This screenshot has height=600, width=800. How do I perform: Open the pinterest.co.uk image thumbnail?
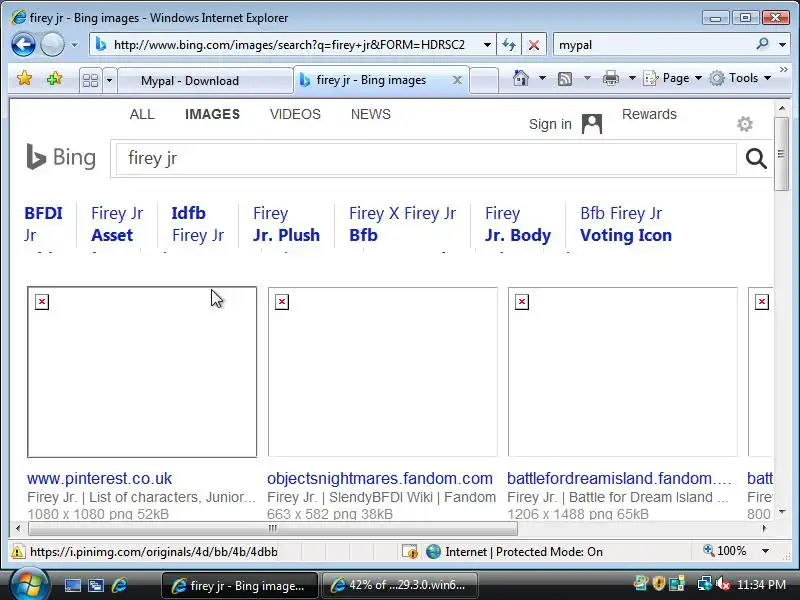coord(142,372)
